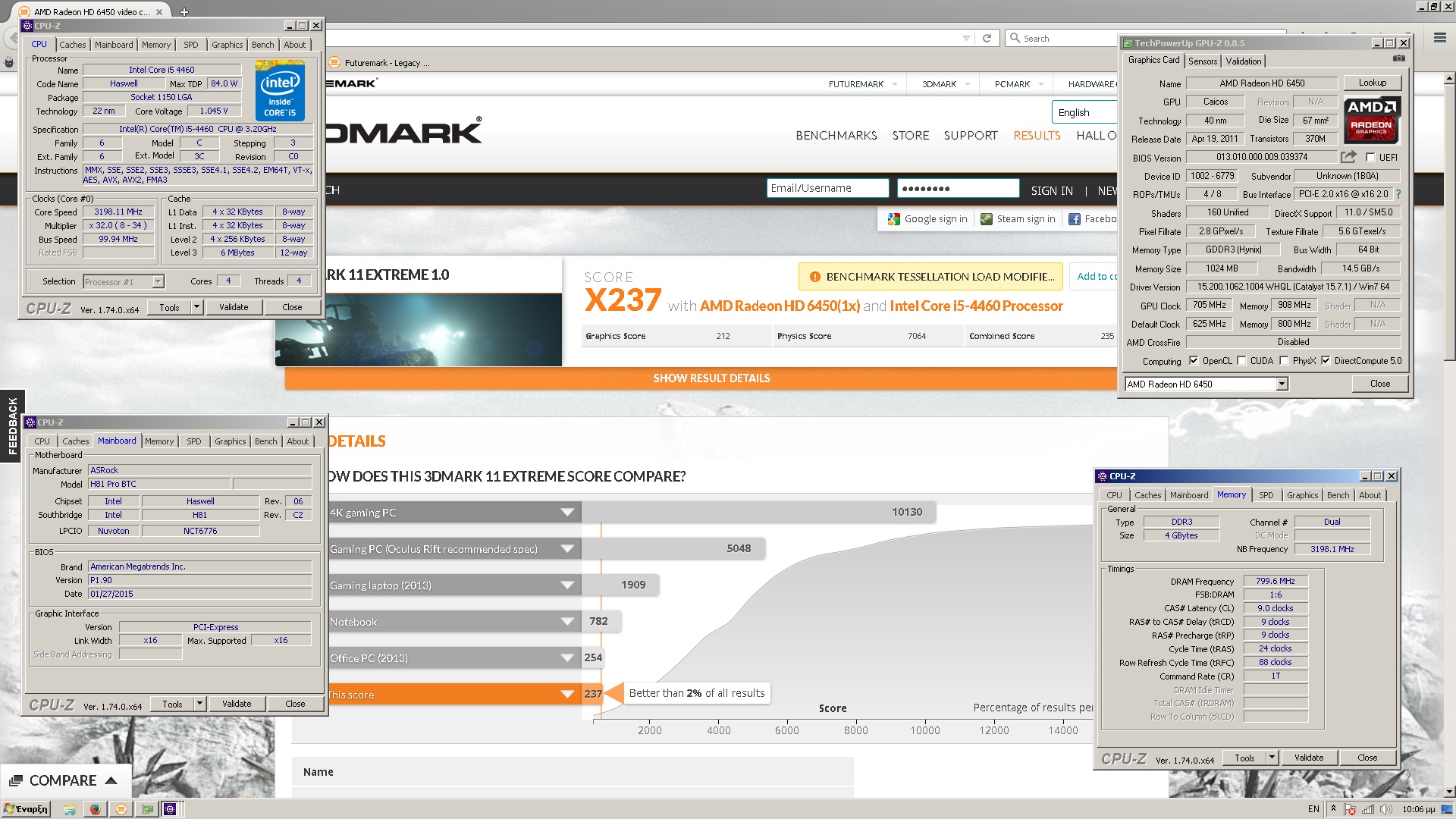
Task: Click the EN language indicator in taskbar
Action: pos(1313,809)
